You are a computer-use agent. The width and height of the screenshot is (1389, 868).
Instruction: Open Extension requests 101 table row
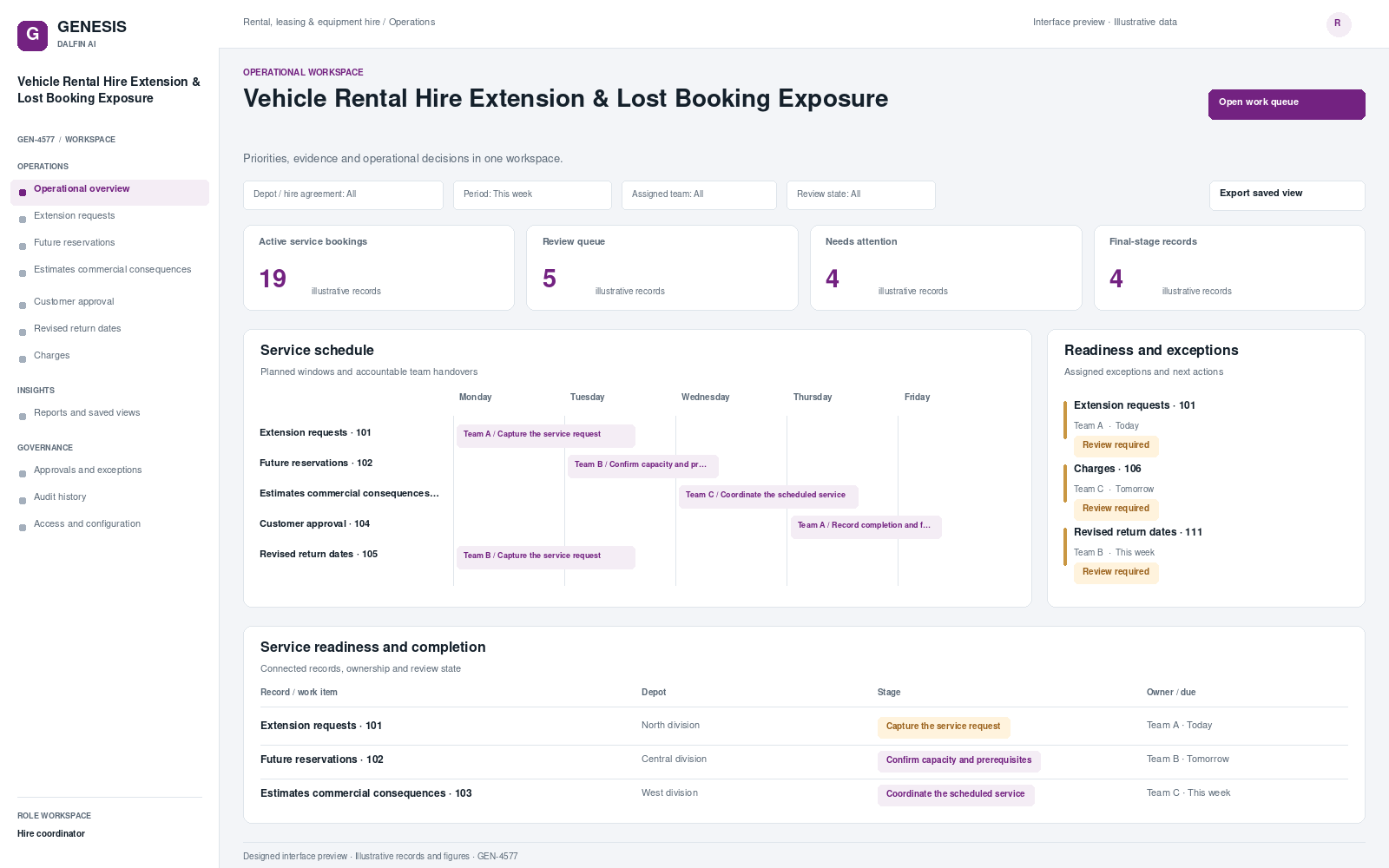coord(804,727)
